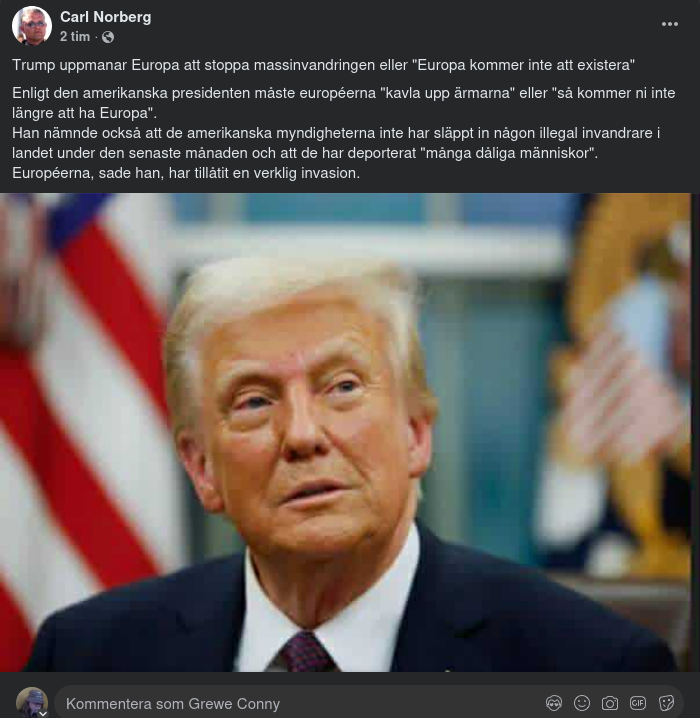700x718 pixels.
Task: Open Carl Norberg's profile picture
Action: click(32, 26)
